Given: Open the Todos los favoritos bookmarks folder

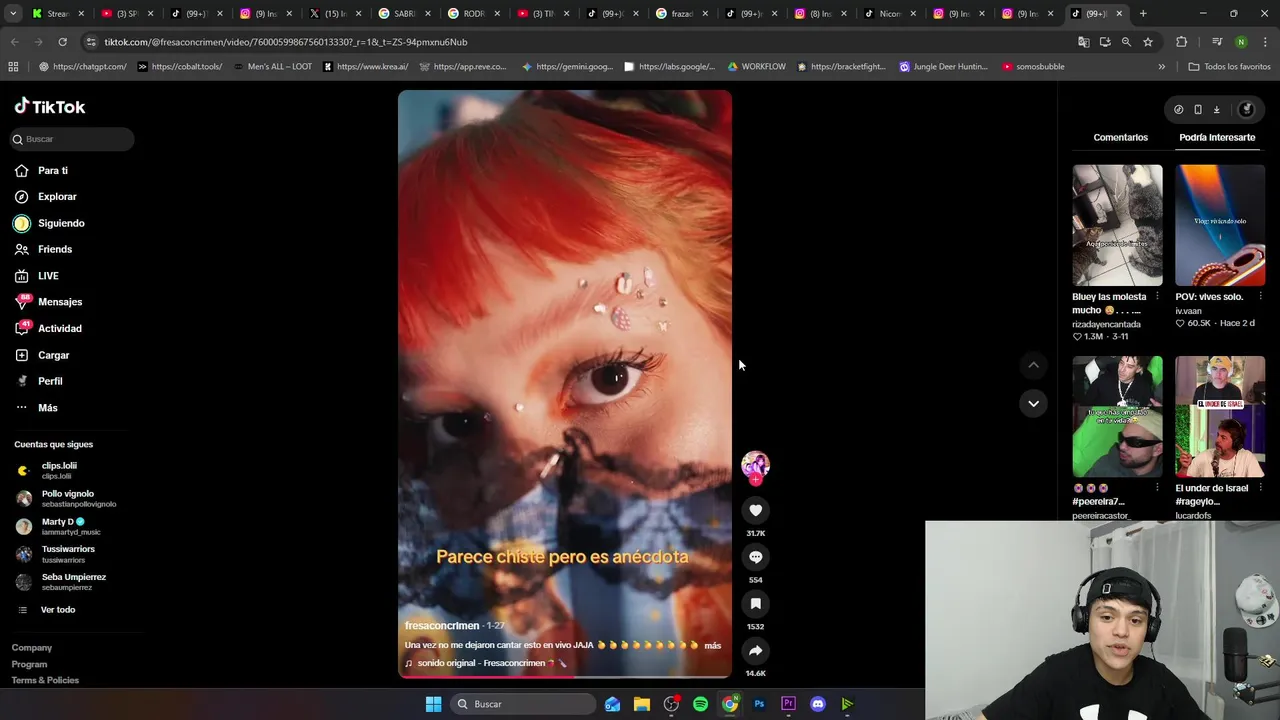Looking at the screenshot, I should [1229, 67].
